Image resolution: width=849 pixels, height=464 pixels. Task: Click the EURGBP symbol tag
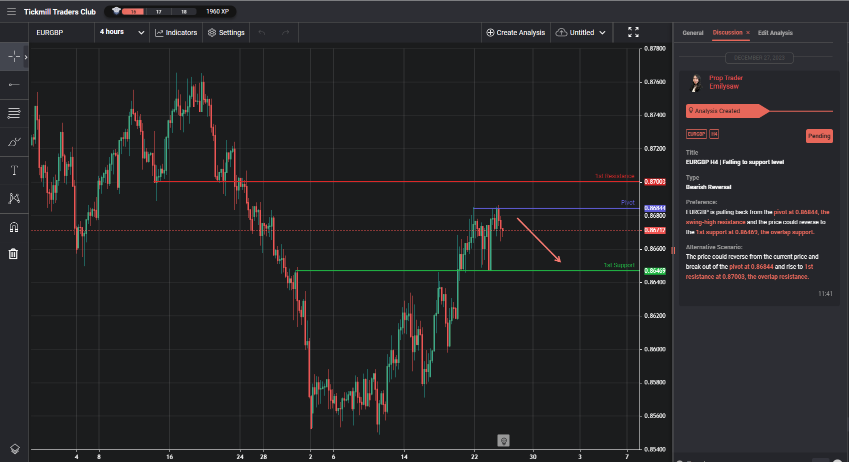pos(696,134)
